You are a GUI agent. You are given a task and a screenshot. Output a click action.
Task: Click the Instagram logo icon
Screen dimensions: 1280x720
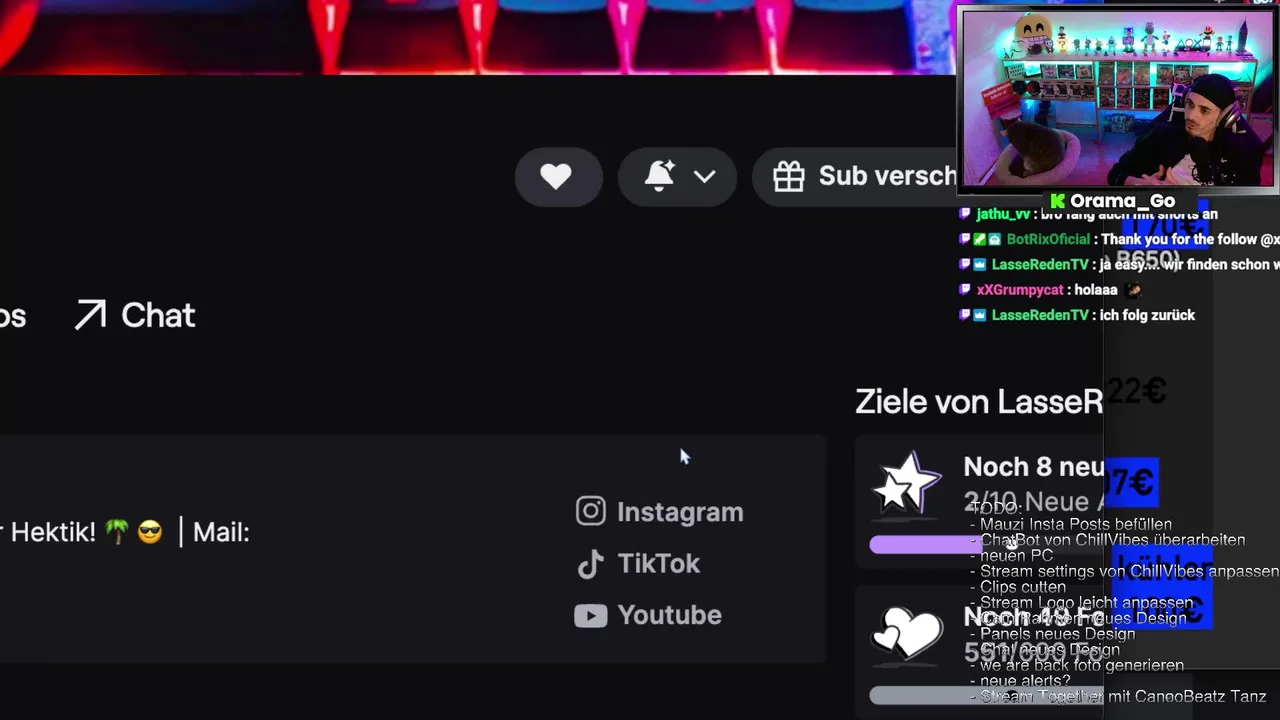pos(591,511)
